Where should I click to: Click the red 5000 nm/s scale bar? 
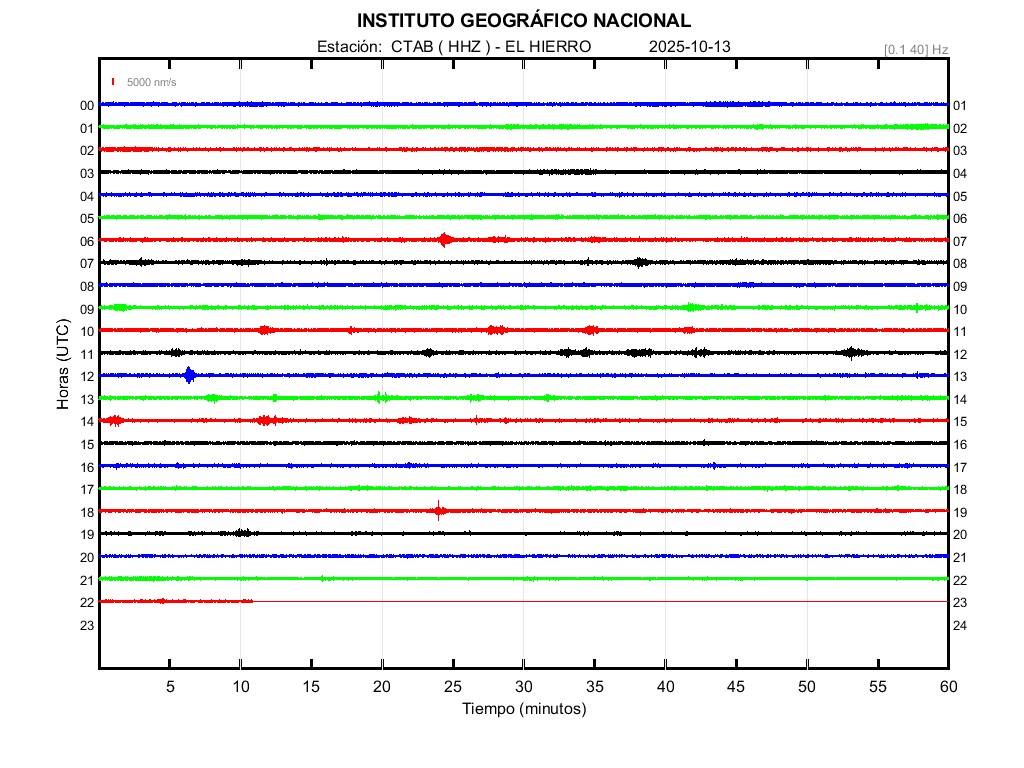pos(114,82)
